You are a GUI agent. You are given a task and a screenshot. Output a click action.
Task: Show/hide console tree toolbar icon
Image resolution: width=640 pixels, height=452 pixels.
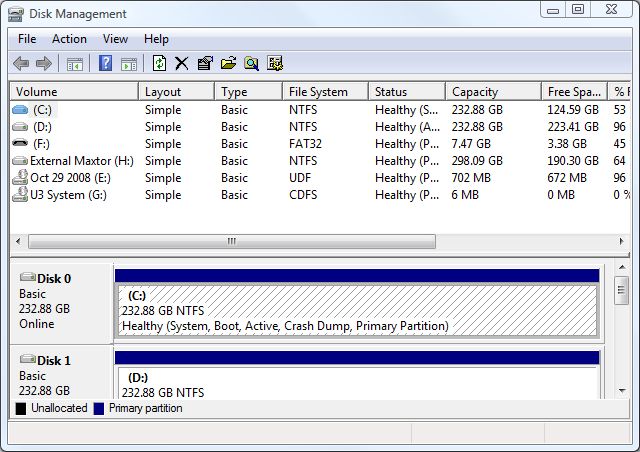75,64
